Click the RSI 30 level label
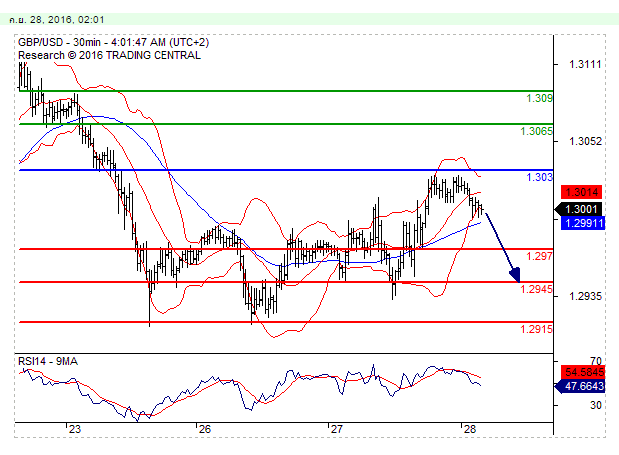Screen dimensions: 619x455 (x=596, y=405)
